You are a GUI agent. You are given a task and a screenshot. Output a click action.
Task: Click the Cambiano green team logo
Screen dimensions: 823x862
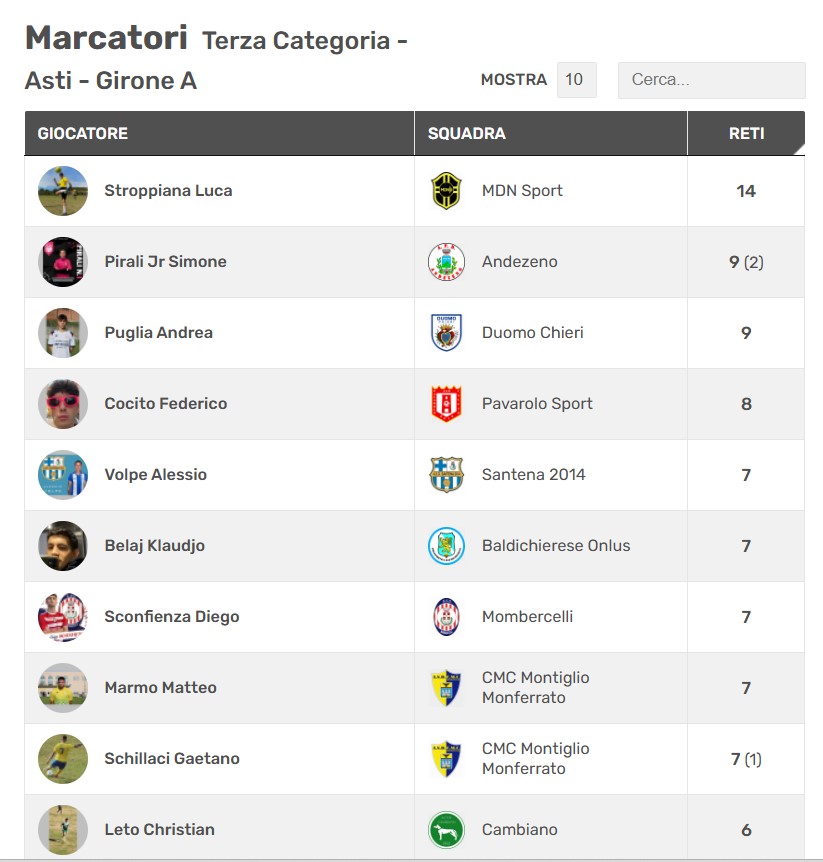446,830
